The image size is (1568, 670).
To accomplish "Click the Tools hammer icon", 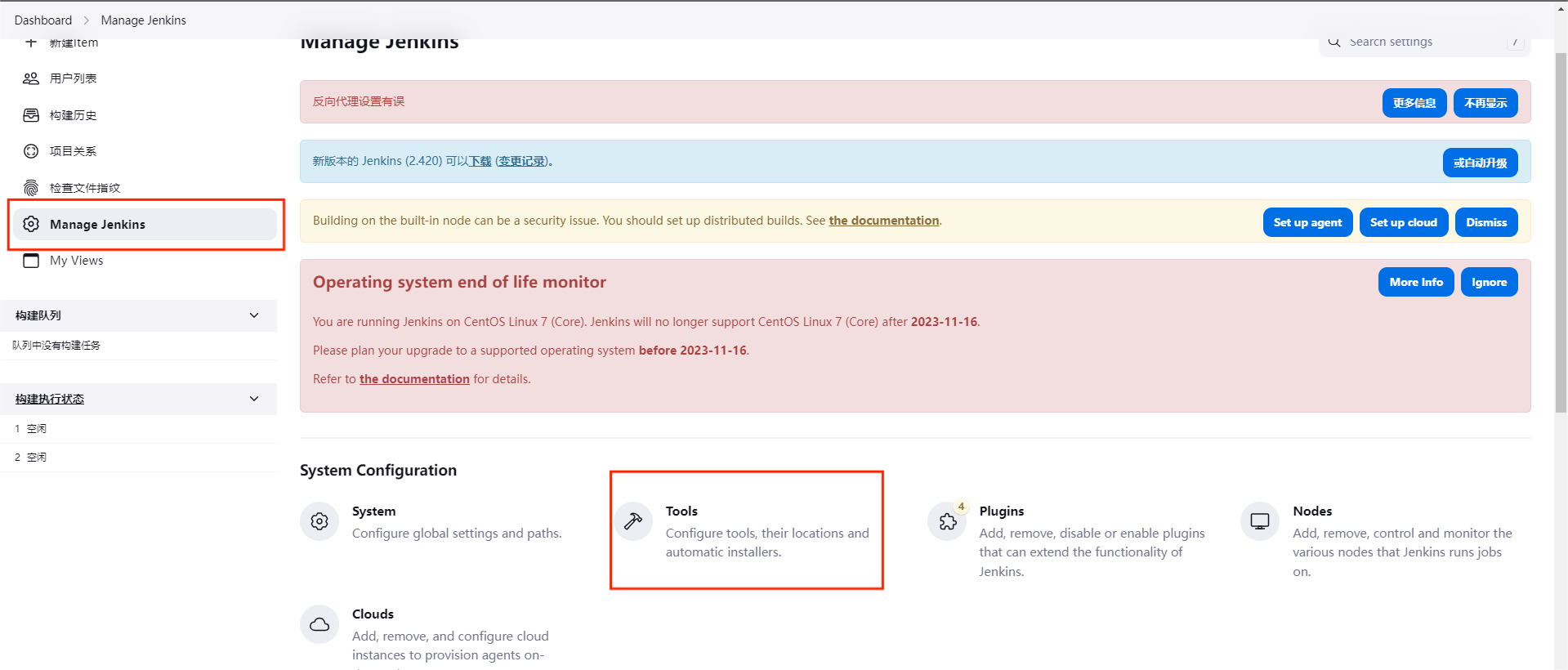I will coord(633,521).
